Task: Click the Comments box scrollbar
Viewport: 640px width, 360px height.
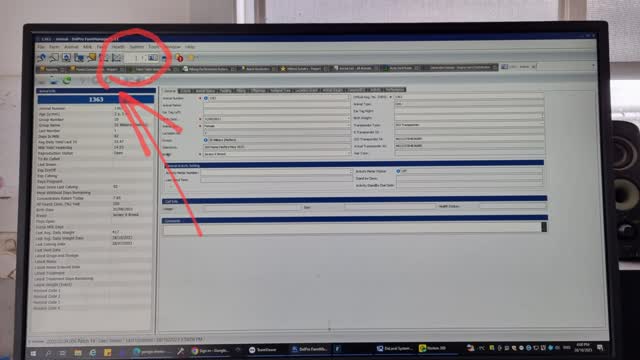Action: [544, 227]
